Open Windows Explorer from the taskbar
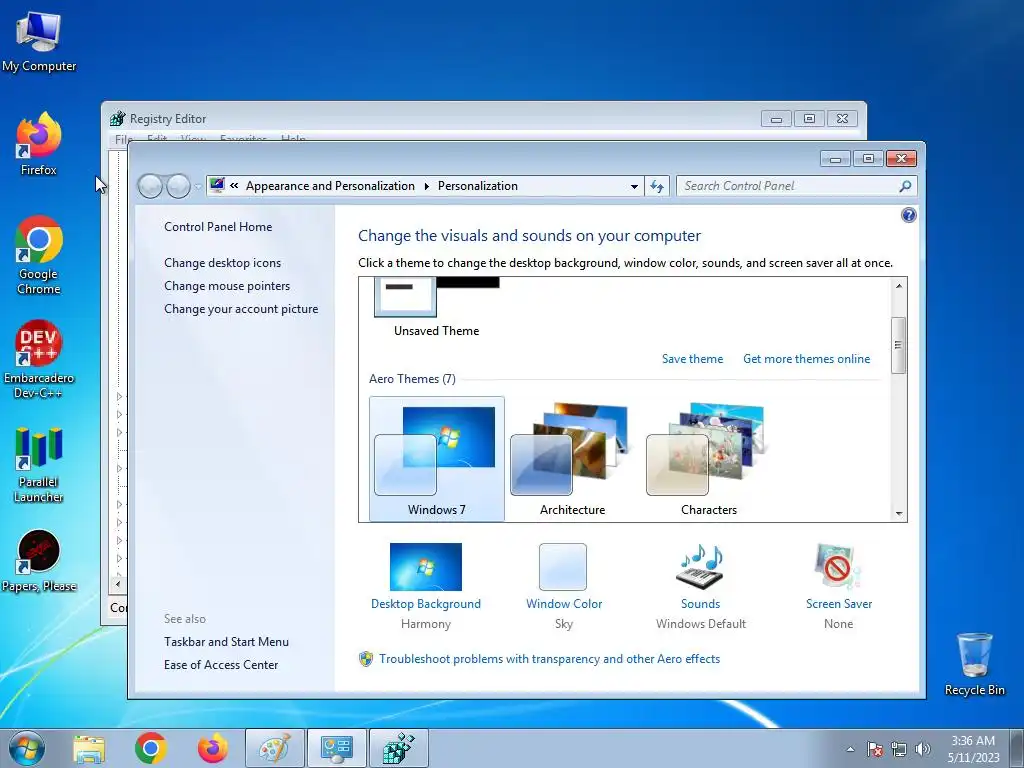This screenshot has height=768, width=1024. (x=89, y=748)
